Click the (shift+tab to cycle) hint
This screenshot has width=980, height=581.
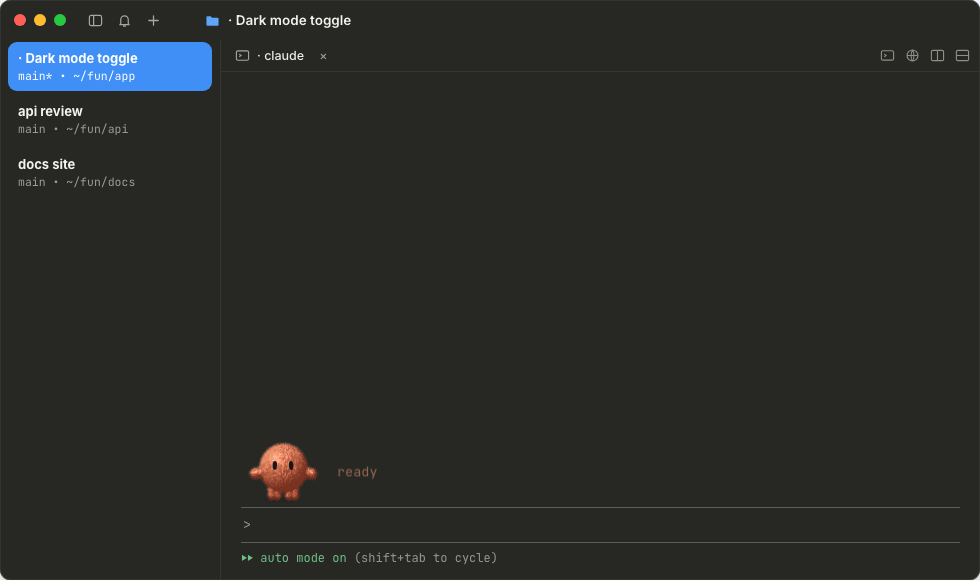(x=426, y=558)
